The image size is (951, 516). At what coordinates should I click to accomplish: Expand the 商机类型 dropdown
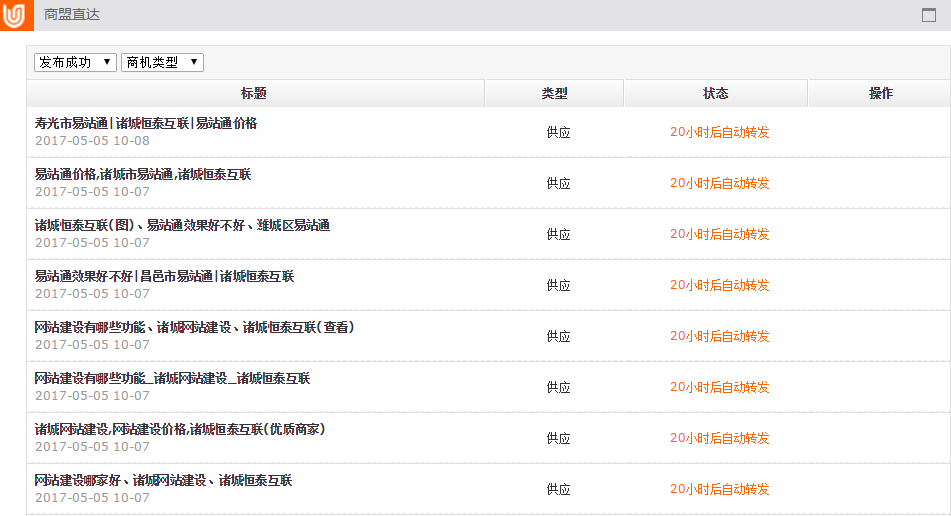162,62
